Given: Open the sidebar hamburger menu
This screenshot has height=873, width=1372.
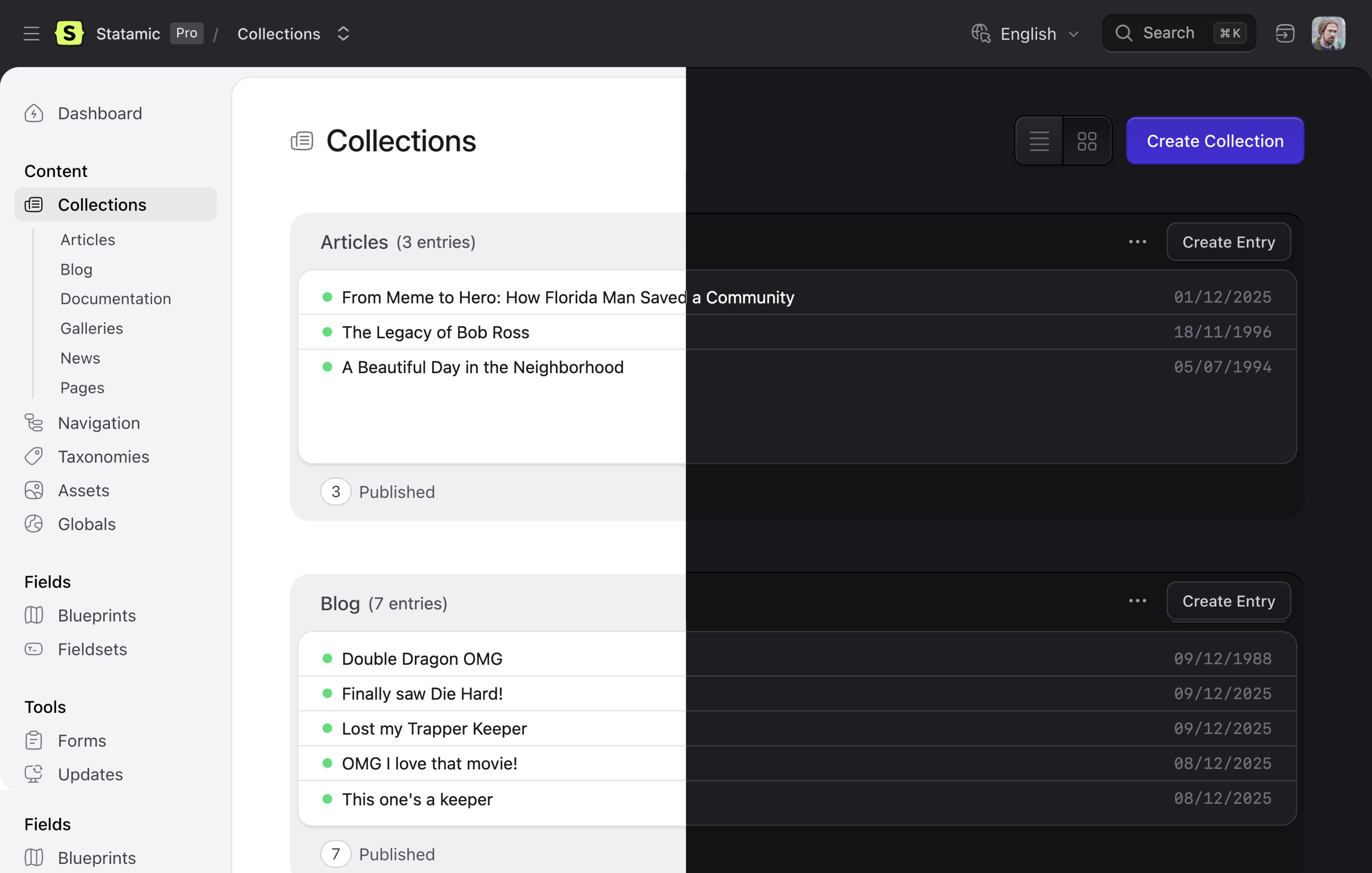Looking at the screenshot, I should 31,33.
